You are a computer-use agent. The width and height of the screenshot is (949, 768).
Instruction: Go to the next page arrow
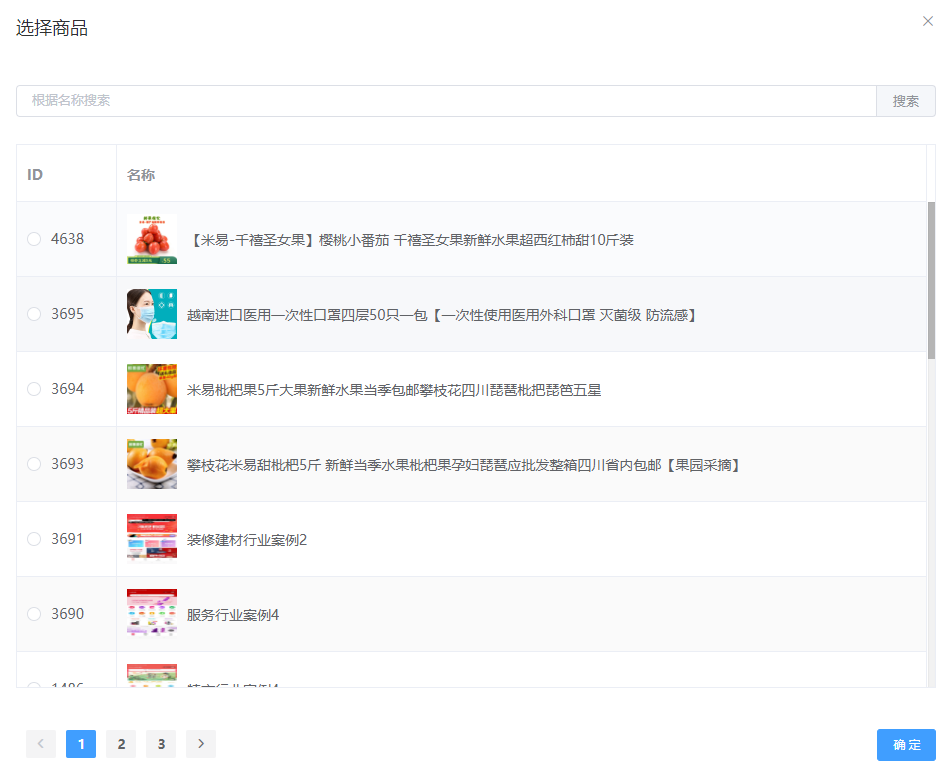click(201, 744)
